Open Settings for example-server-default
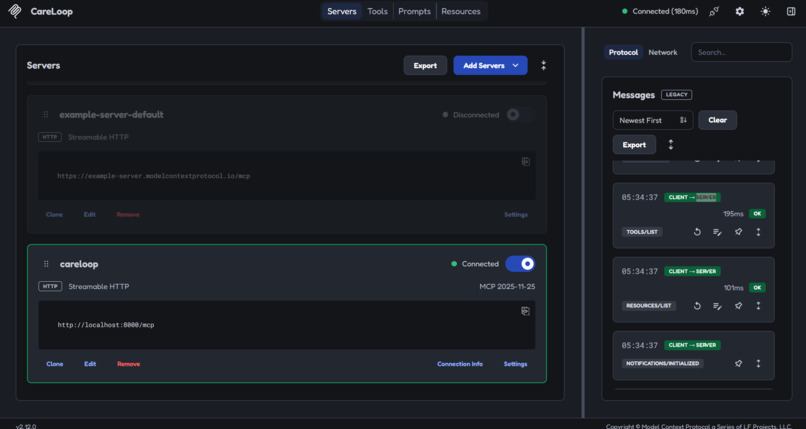Screen dimensions: 806x429 point(516,214)
